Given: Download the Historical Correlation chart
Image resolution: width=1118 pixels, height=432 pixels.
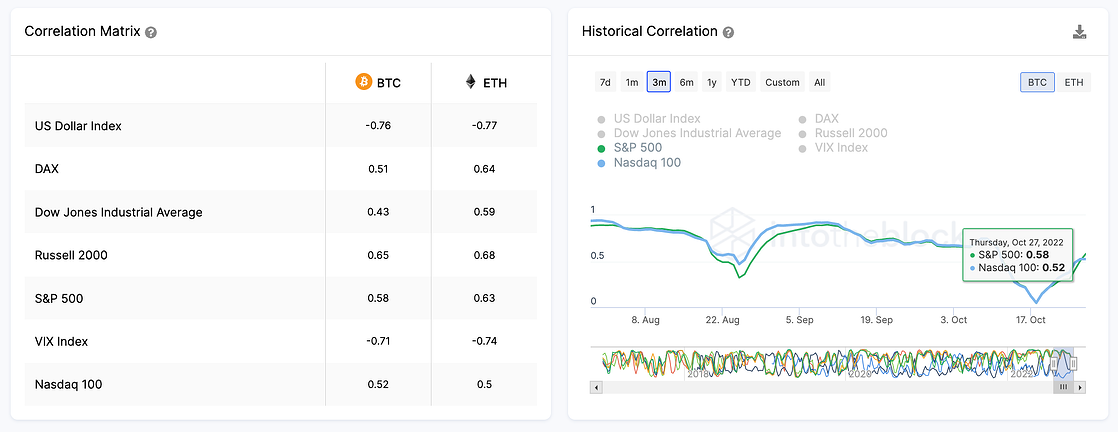Looking at the screenshot, I should pyautogui.click(x=1079, y=32).
